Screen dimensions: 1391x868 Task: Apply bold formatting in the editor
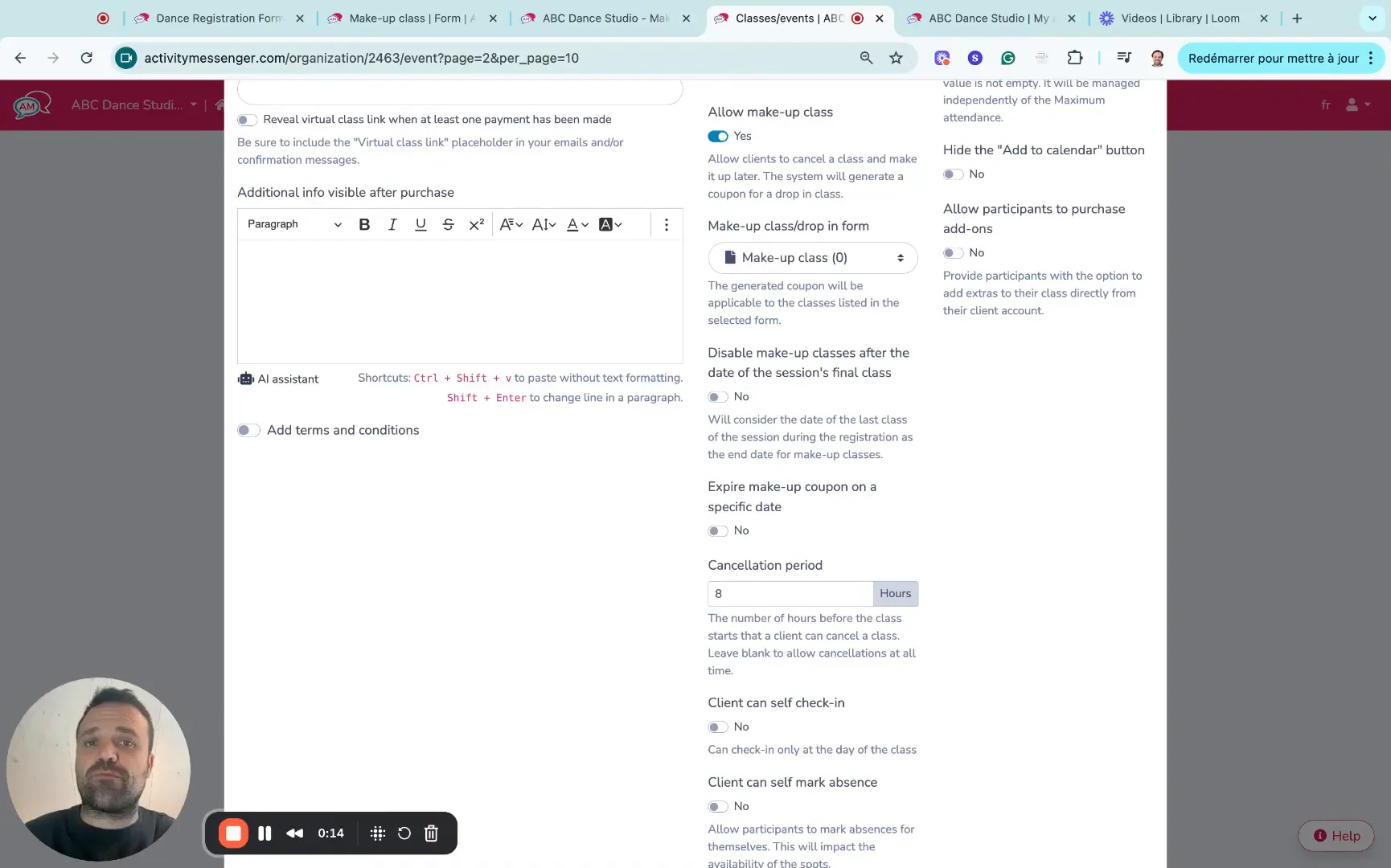click(x=363, y=224)
